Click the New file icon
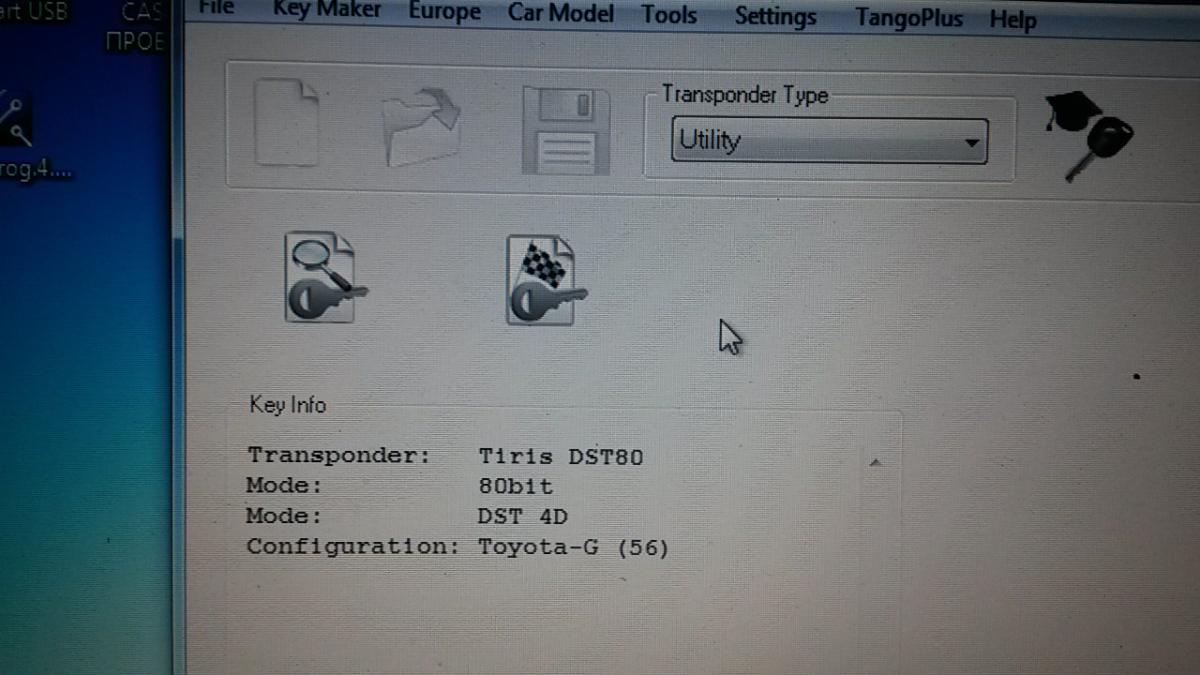Screen dimensions: 1200x675 pyautogui.click(x=287, y=124)
